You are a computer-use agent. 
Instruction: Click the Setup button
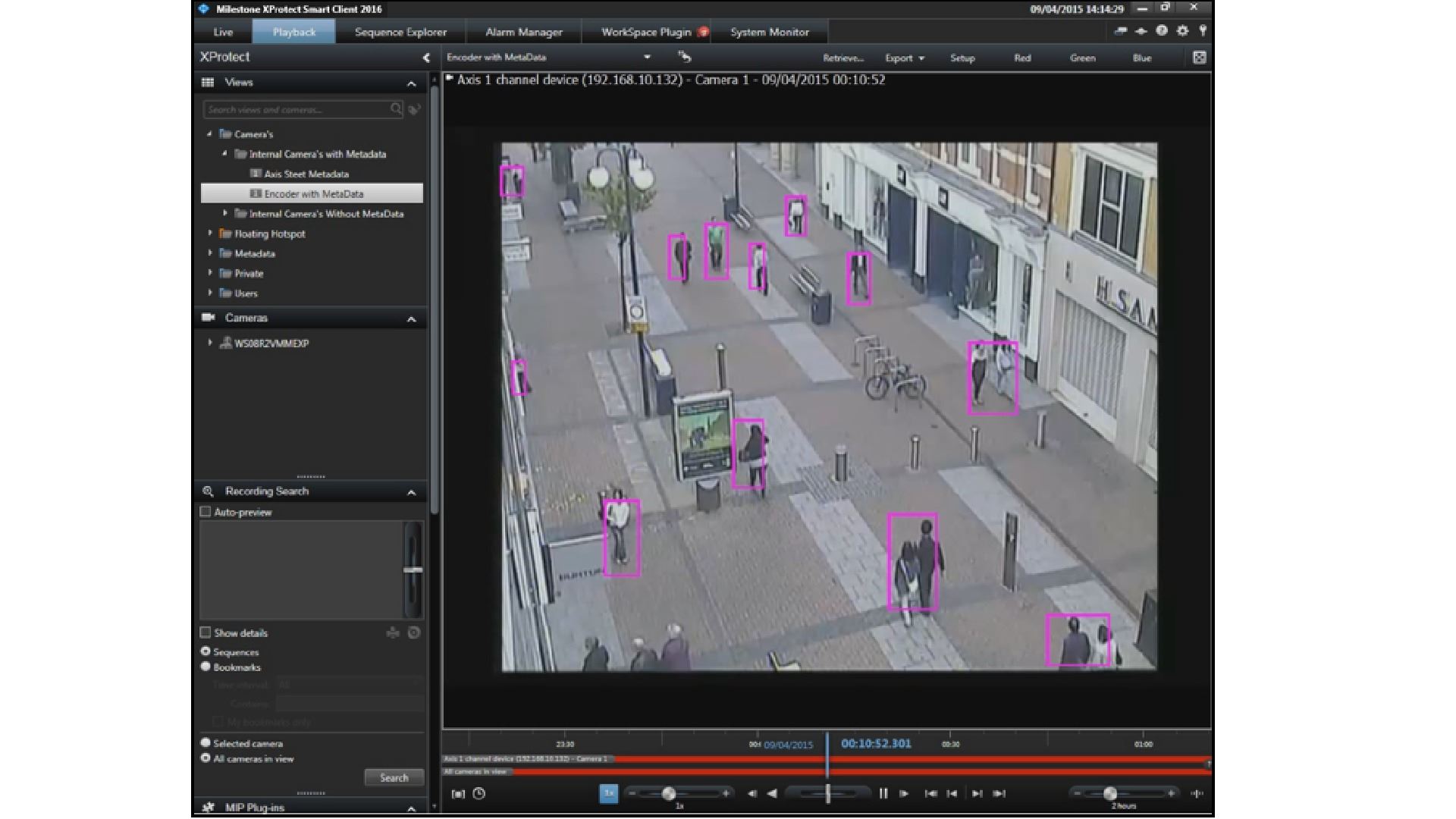point(962,58)
